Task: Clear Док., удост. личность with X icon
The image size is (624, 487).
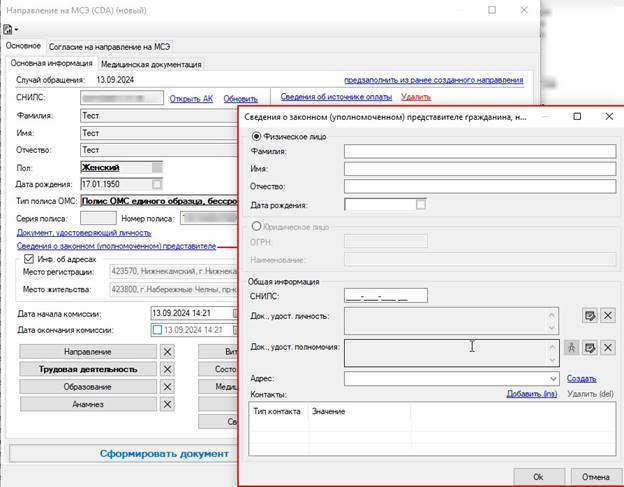Action: [608, 316]
